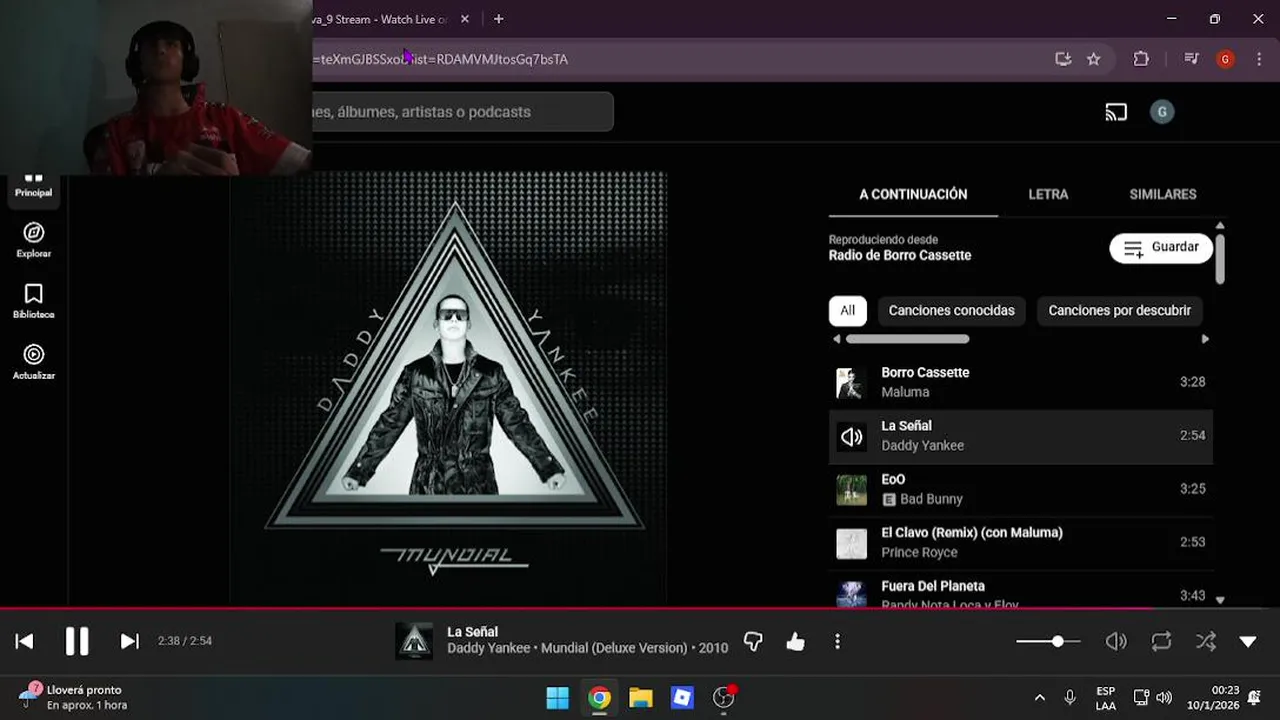Play EoO by Bad Bunny in the queue

tap(1020, 489)
